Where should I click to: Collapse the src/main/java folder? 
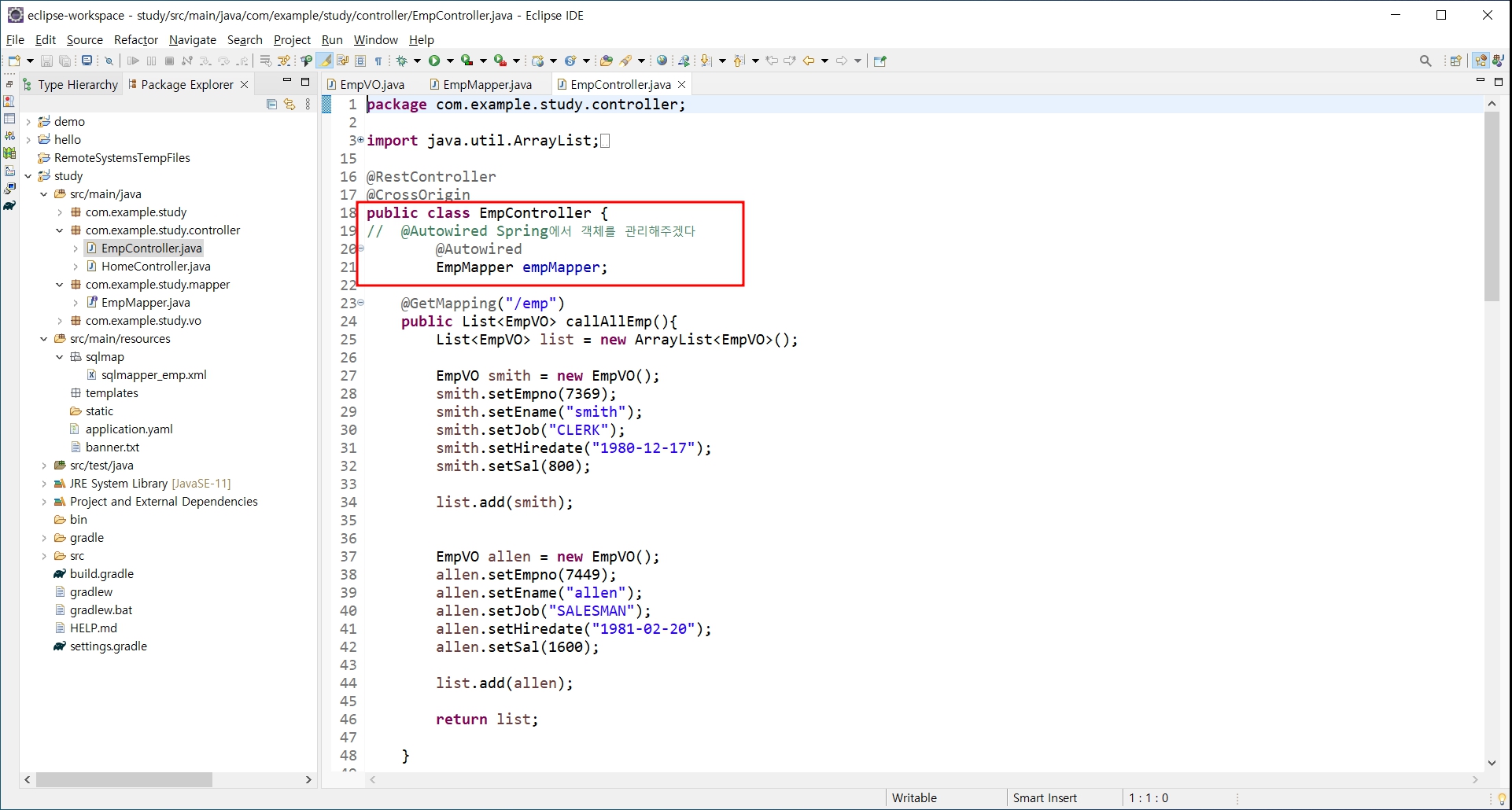[44, 193]
